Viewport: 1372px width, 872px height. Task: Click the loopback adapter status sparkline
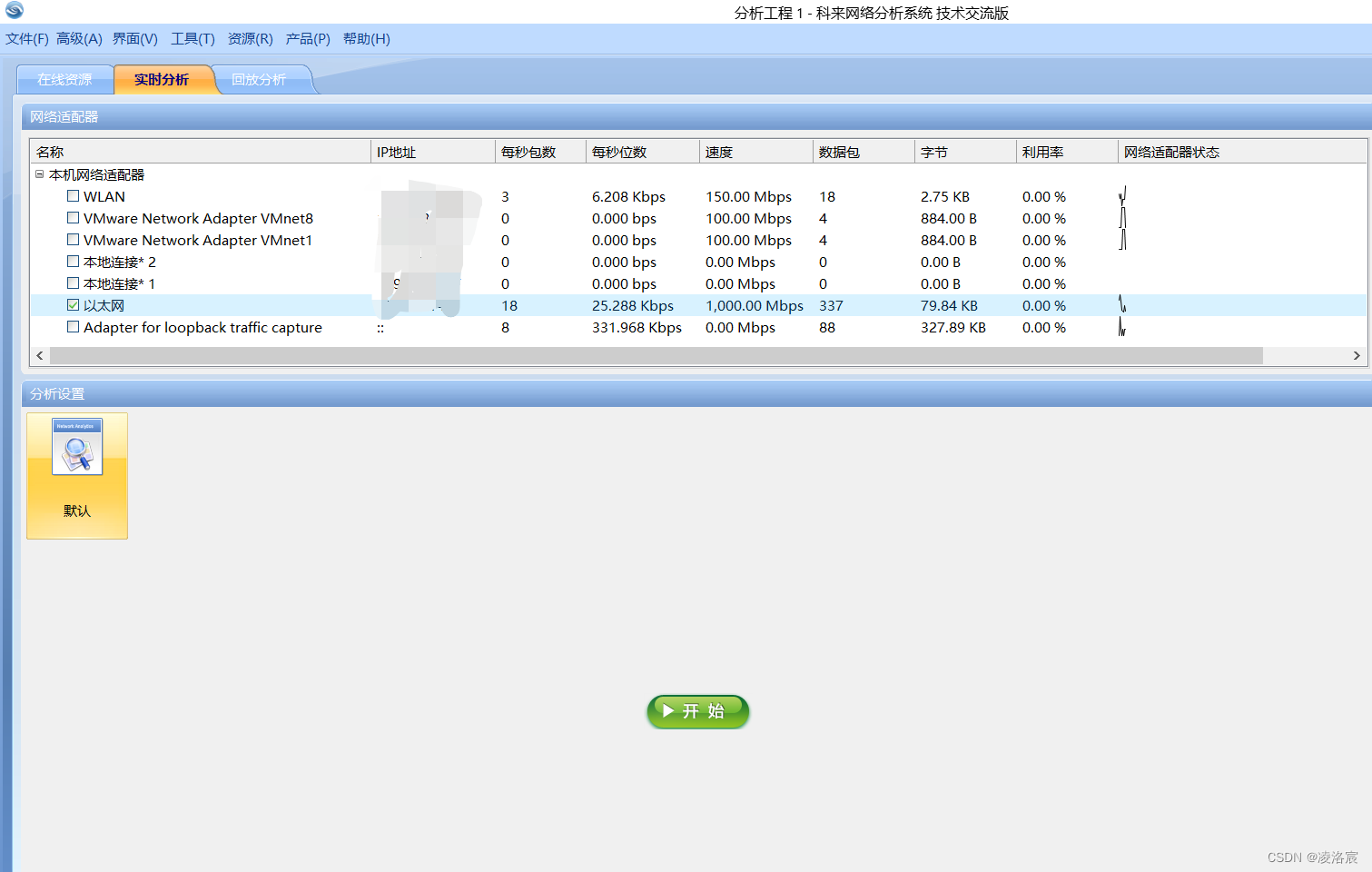[x=1122, y=326]
